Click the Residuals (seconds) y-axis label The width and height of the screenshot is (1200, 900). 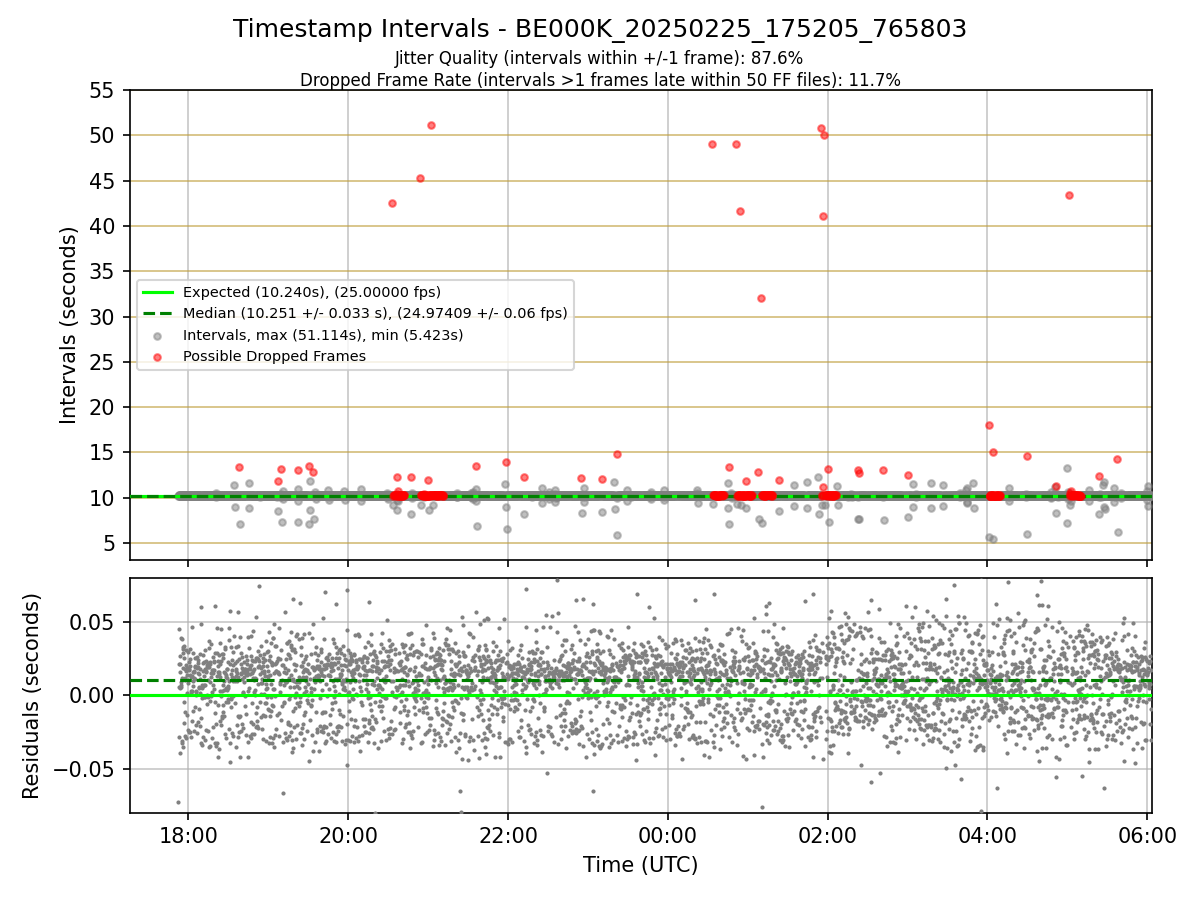tap(32, 696)
